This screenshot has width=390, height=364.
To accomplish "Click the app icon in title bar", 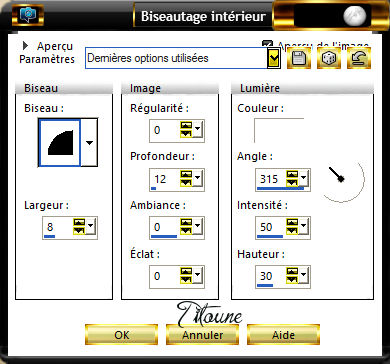I will pos(28,16).
